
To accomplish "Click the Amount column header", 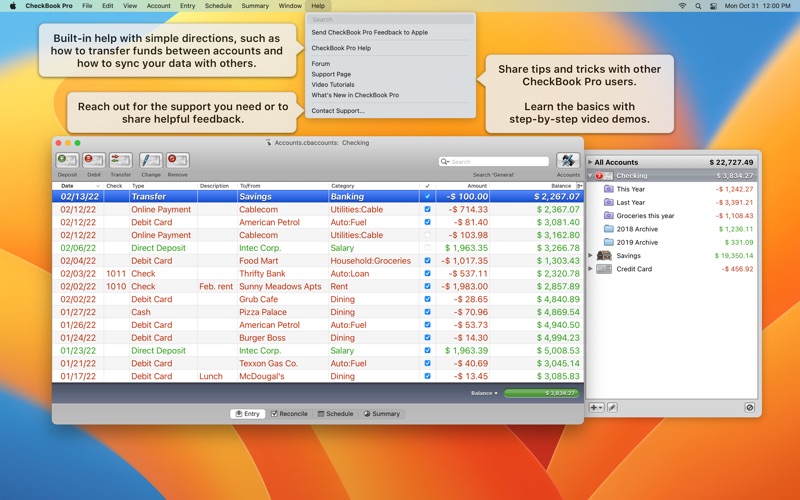I will pyautogui.click(x=462, y=186).
